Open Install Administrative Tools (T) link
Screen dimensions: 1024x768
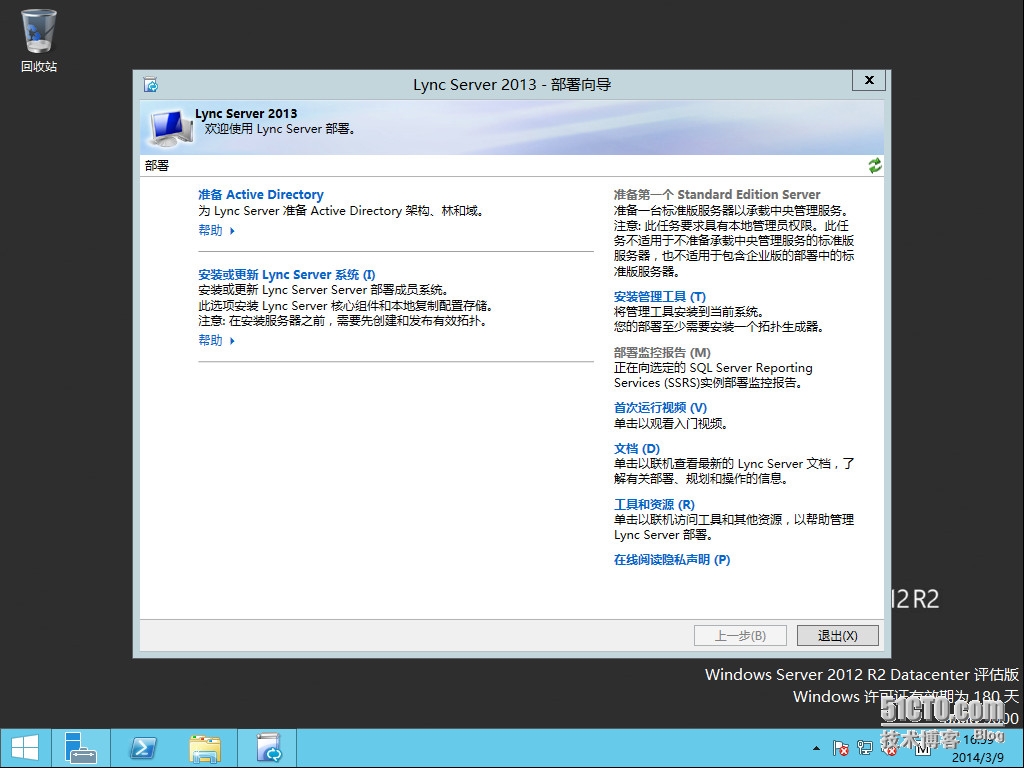pos(660,296)
